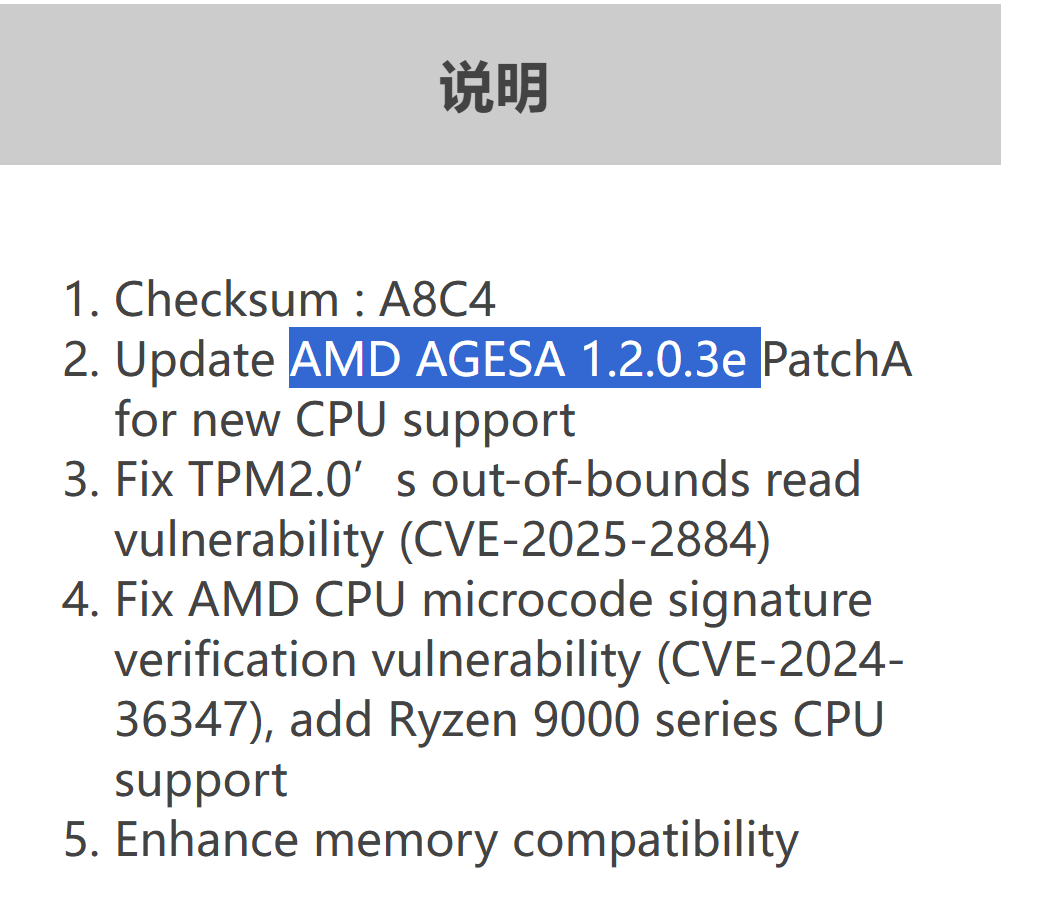Click the Ryzen 9000 text

click(514, 721)
